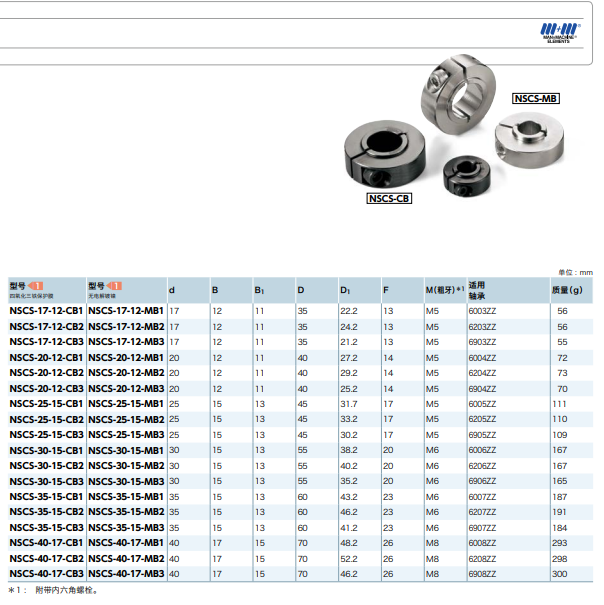This screenshot has height=605, width=604.
Task: Click the orange tag icon in the second 型号 header
Action: pyautogui.click(x=114, y=286)
